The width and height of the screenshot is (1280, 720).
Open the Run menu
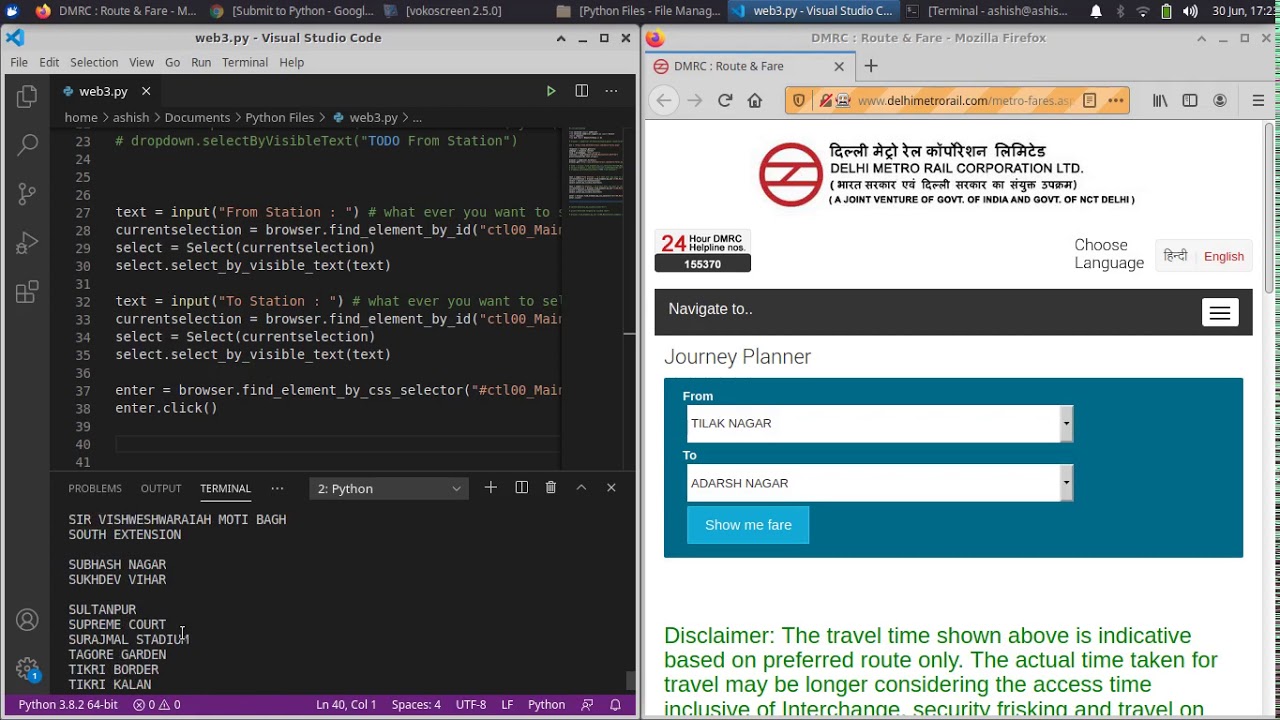coord(201,62)
